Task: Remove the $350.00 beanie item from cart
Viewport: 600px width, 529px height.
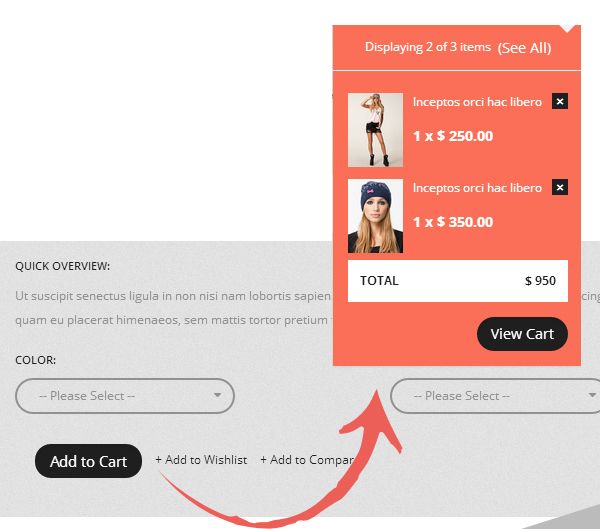Action: tap(559, 187)
